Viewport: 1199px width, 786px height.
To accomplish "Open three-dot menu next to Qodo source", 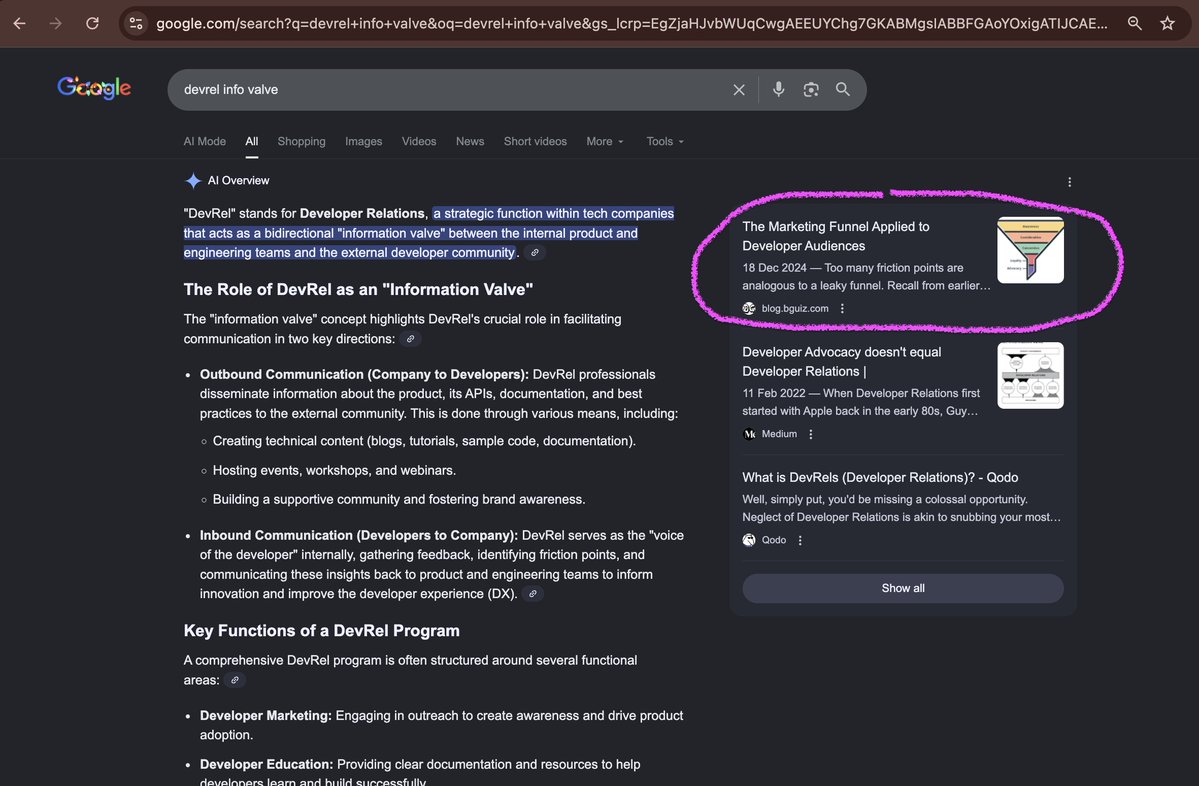I will 800,541.
